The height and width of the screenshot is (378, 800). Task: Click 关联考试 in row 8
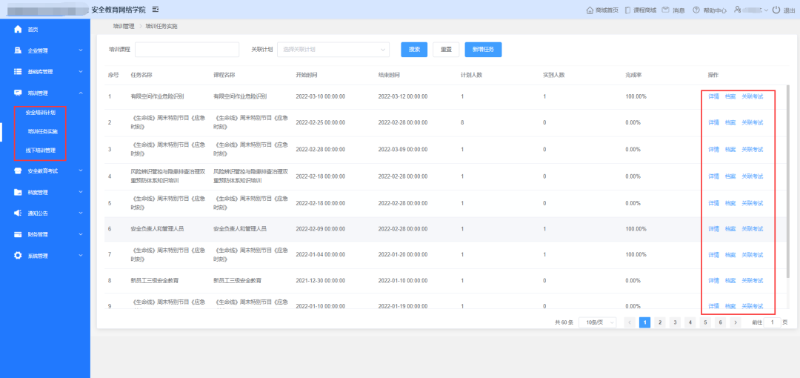pyautogui.click(x=752, y=281)
